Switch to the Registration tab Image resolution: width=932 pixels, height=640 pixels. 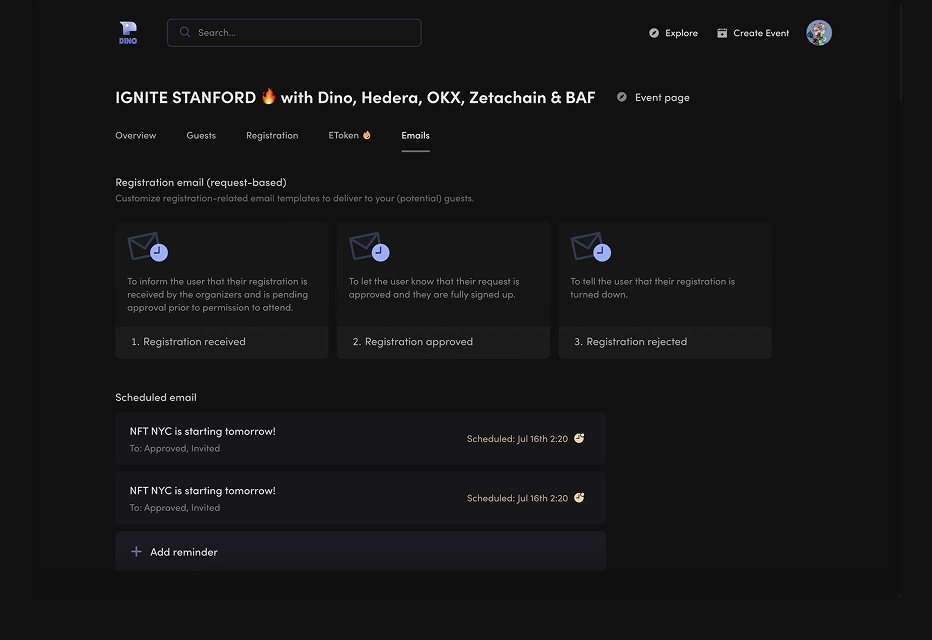[272, 135]
